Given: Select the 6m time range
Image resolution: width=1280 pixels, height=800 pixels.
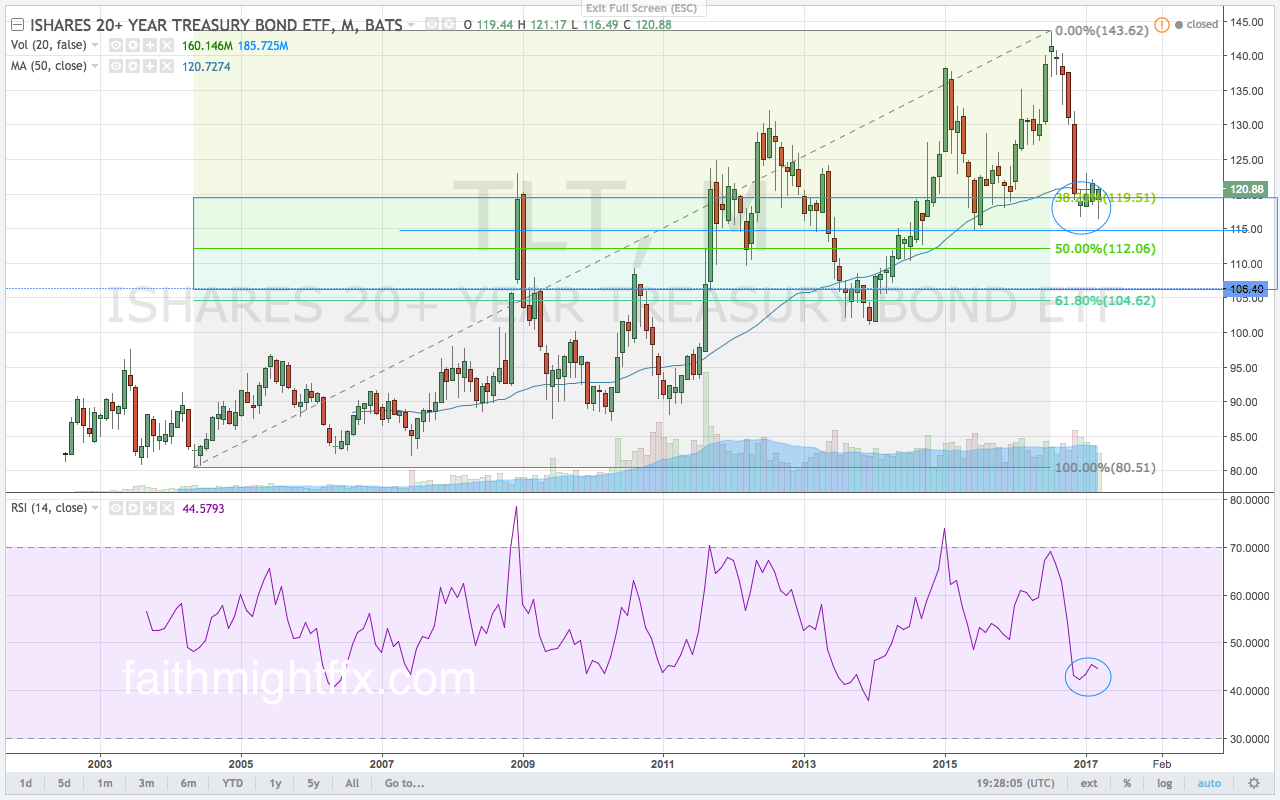Looking at the screenshot, I should (x=188, y=783).
